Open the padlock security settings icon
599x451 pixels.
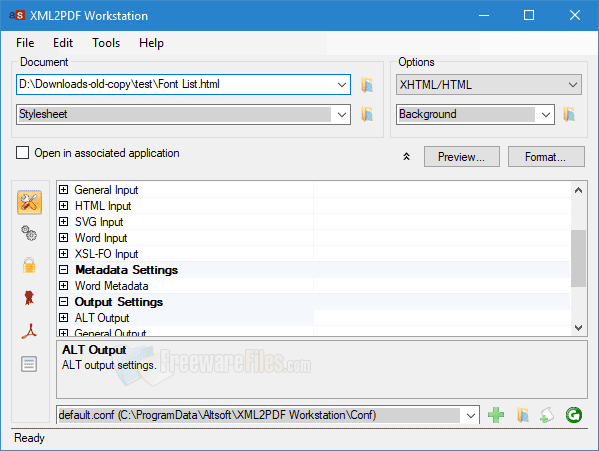(29, 265)
